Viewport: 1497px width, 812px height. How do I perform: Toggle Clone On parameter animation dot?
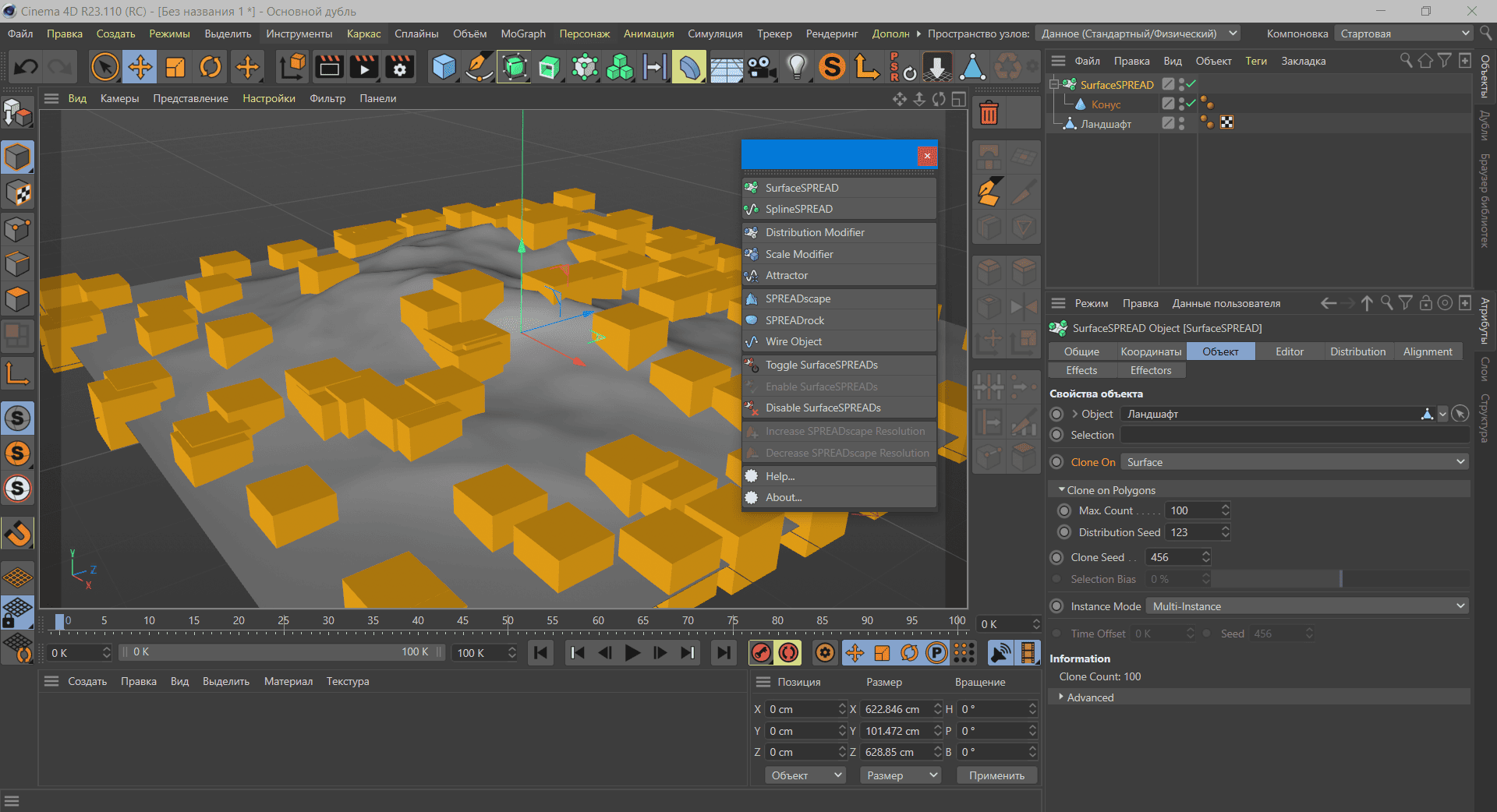1056,462
